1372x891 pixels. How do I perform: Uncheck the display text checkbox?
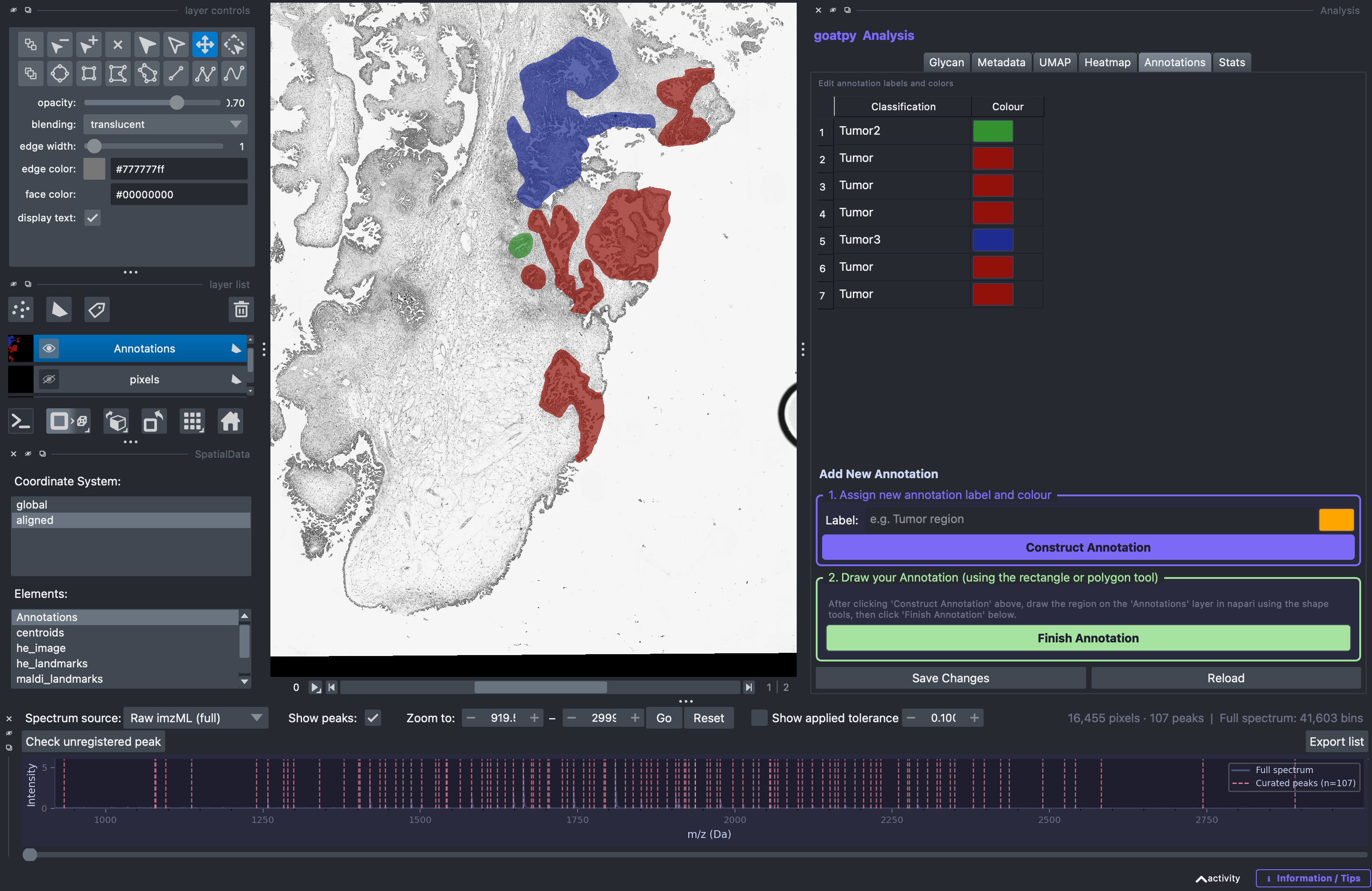click(92, 218)
